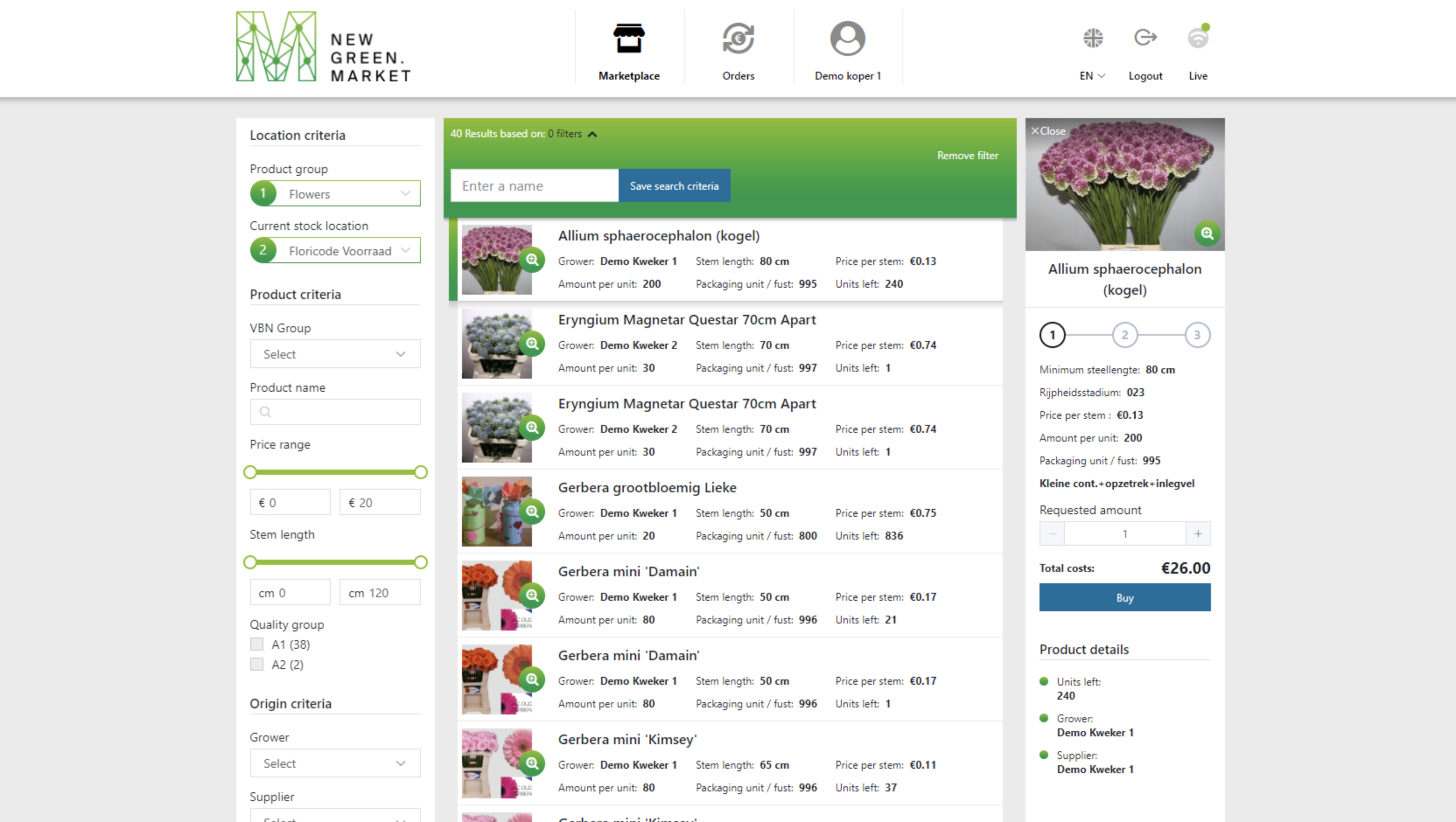Click the cm 120 stem length field
Screen dimensions: 1456x822
point(380,592)
